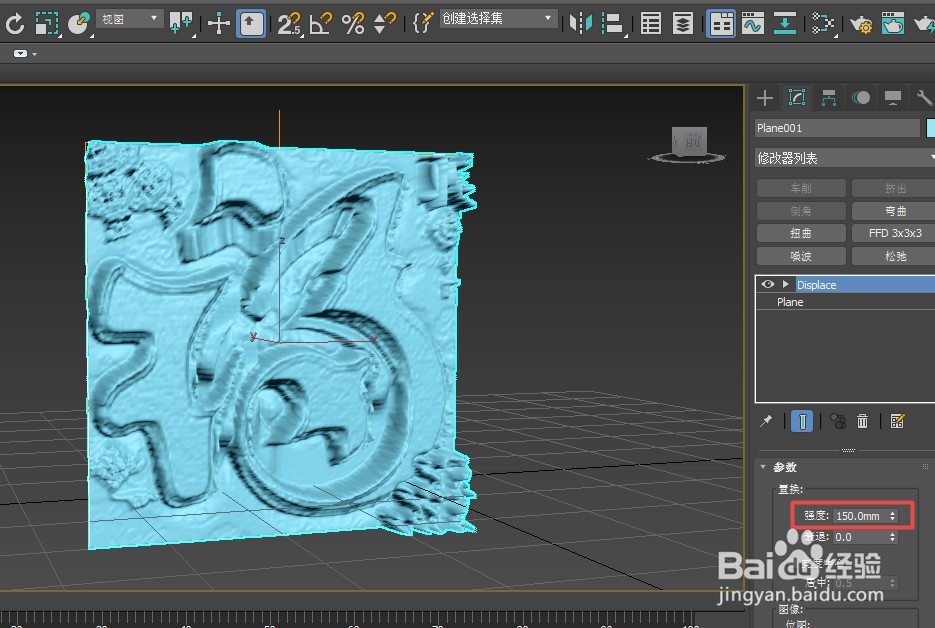The image size is (935, 628).
Task: Activate the Select and Manipulate tool
Action: coord(219,24)
